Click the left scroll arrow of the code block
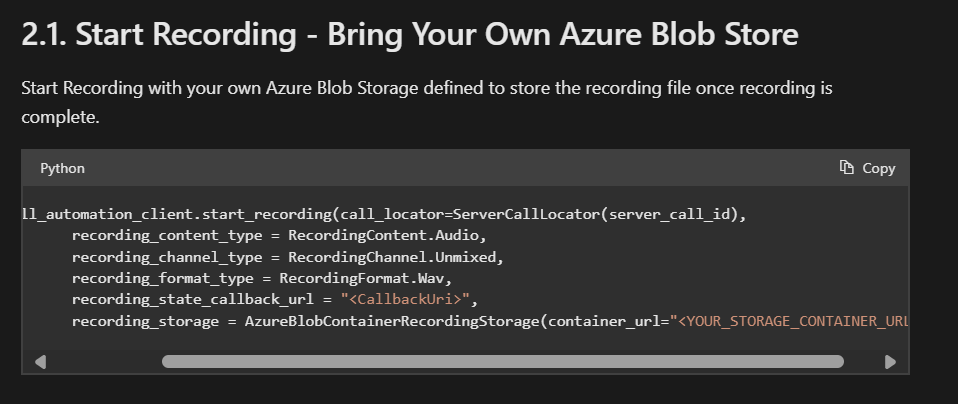958x404 pixels. tap(40, 362)
